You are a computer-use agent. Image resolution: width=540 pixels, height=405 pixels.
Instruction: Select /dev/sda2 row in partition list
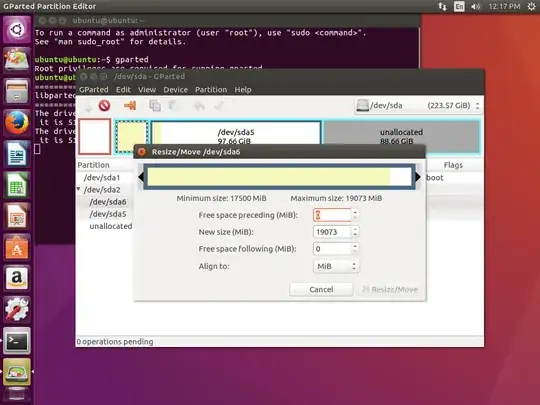(x=102, y=190)
